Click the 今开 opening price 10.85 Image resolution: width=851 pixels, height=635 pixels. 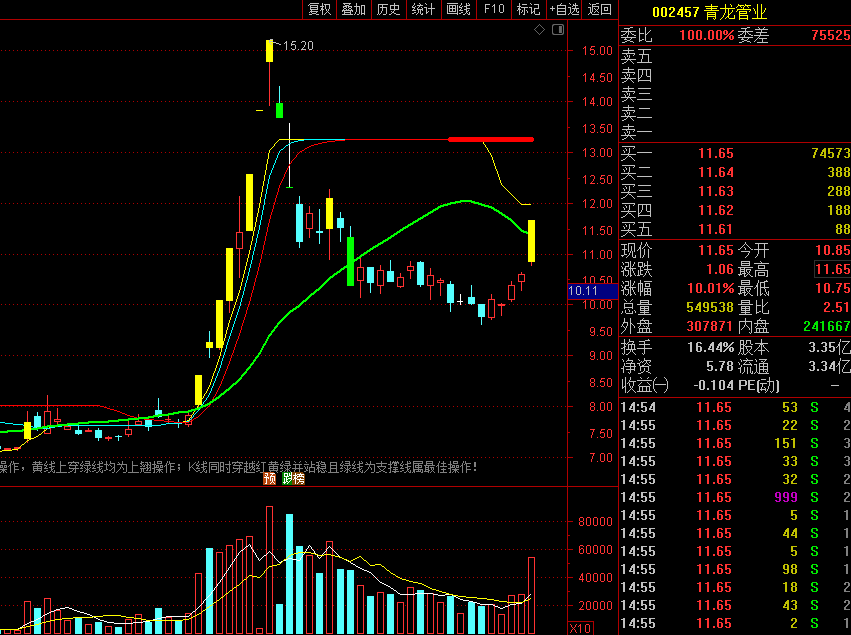tap(833, 250)
